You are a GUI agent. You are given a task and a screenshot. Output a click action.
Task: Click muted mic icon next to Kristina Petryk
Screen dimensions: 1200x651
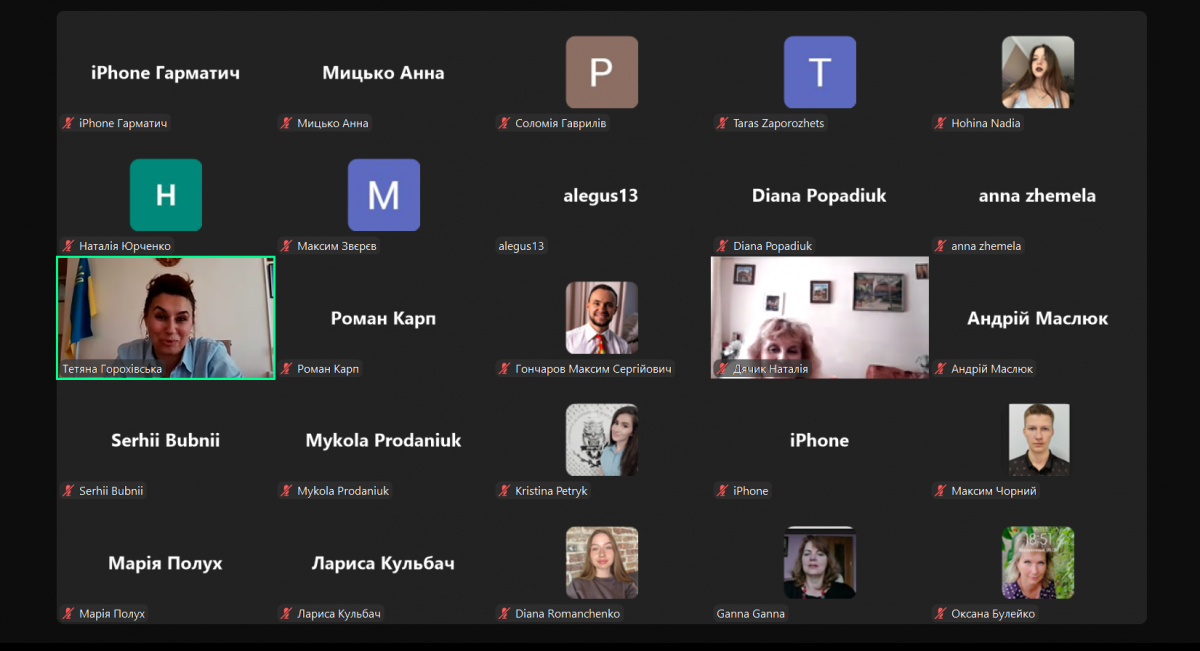point(504,491)
